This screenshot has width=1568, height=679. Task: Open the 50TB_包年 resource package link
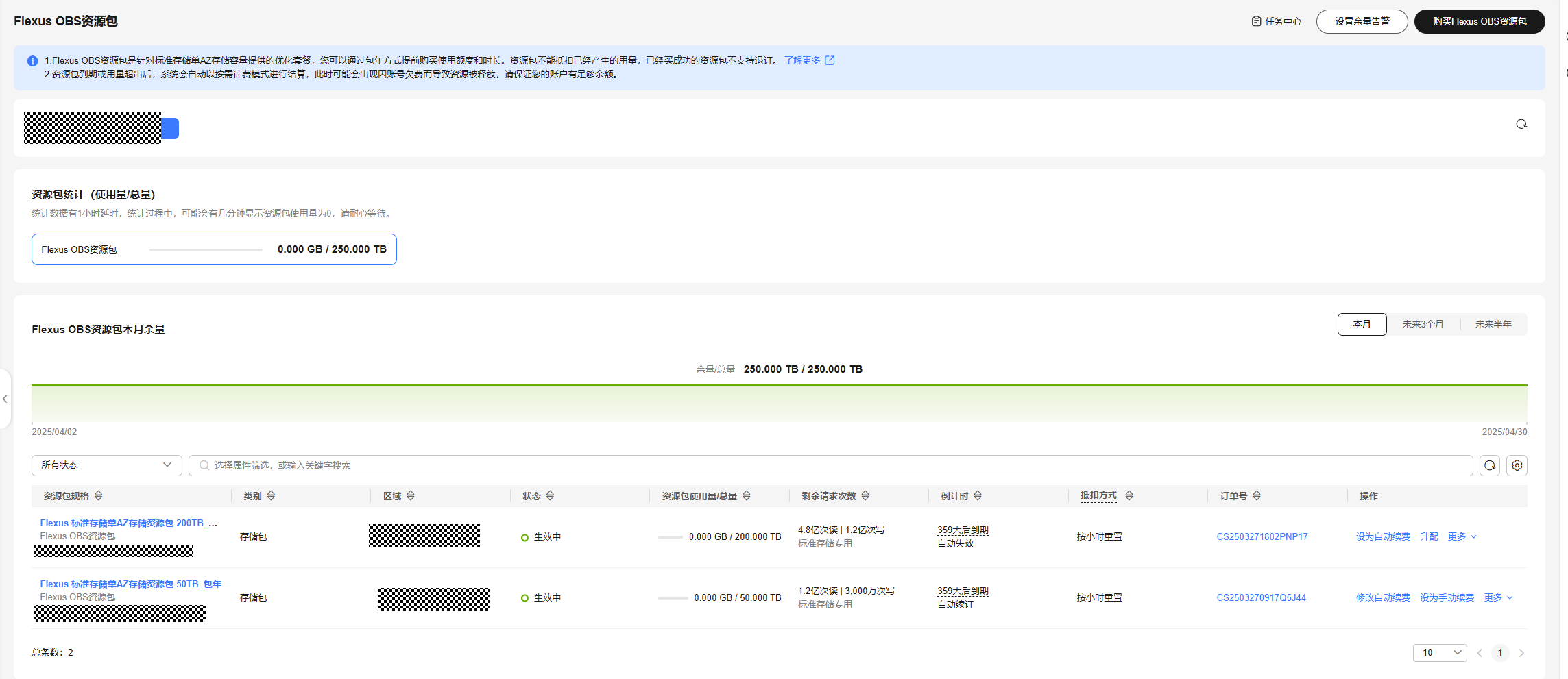tap(130, 584)
